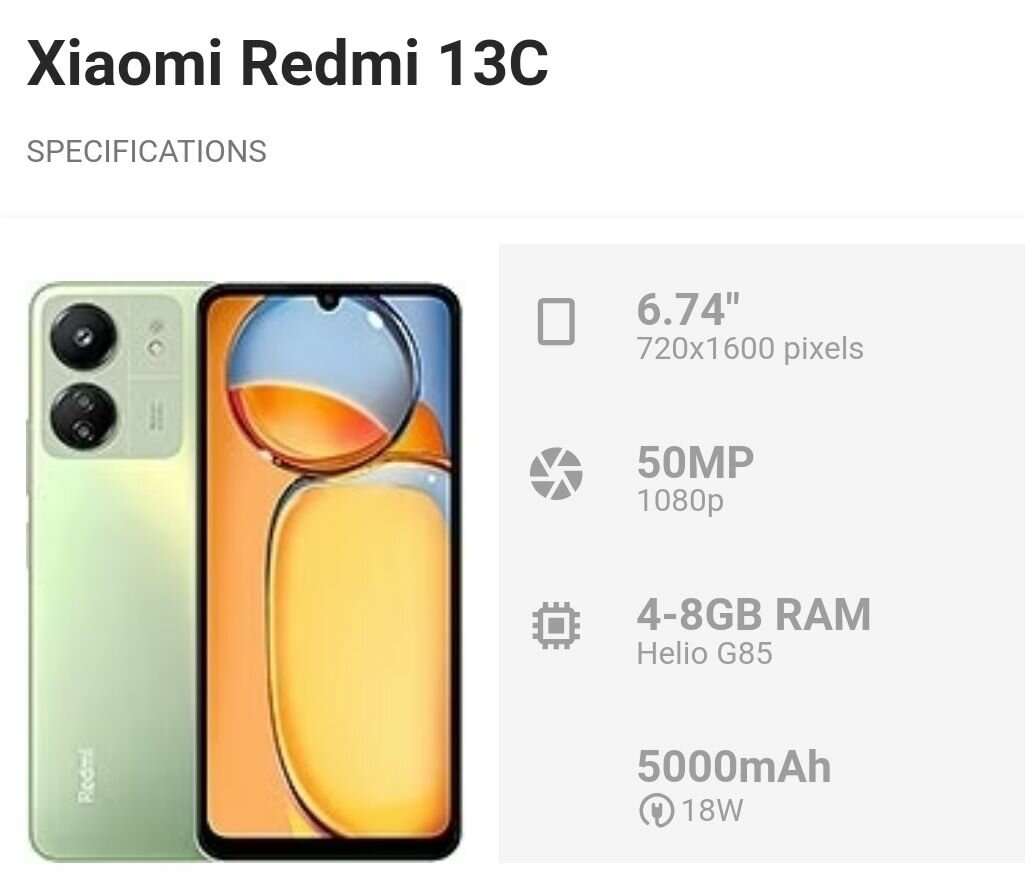Click the 1080p video spec text
Image resolution: width=1025 pixels, height=884 pixels.
(680, 501)
